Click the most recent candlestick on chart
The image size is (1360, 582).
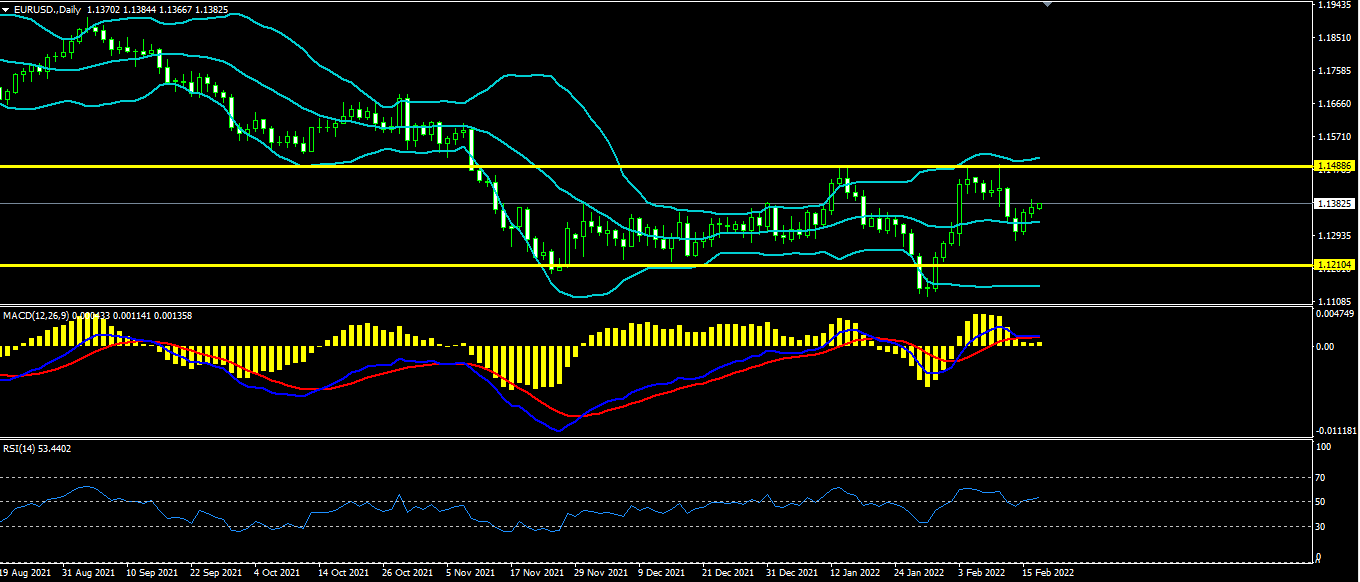pyautogui.click(x=1039, y=206)
